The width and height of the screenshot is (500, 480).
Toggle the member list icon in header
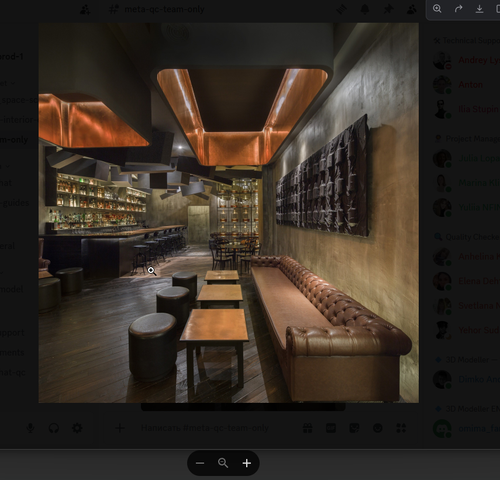412,9
